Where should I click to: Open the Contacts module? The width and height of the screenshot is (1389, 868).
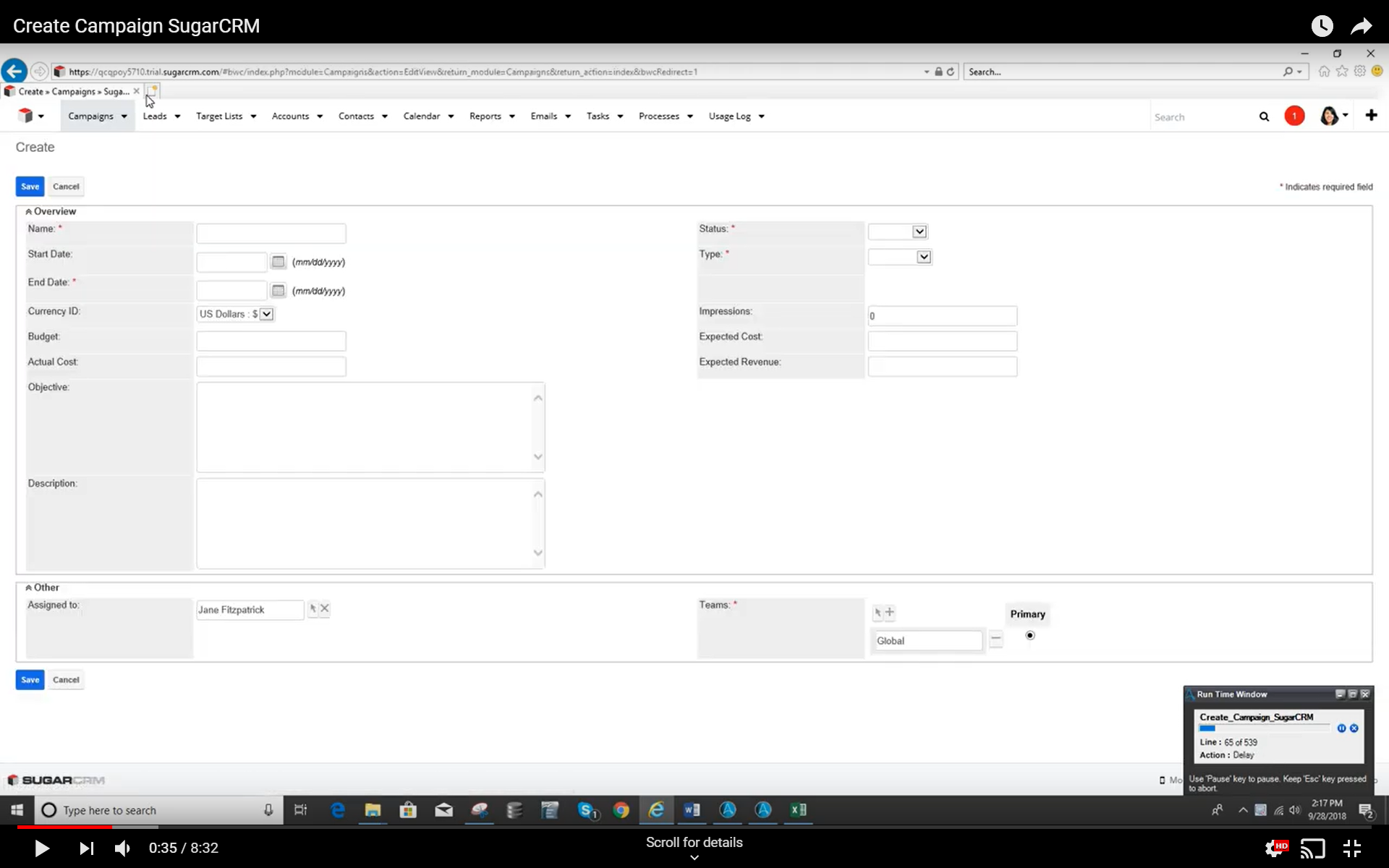pyautogui.click(x=356, y=116)
